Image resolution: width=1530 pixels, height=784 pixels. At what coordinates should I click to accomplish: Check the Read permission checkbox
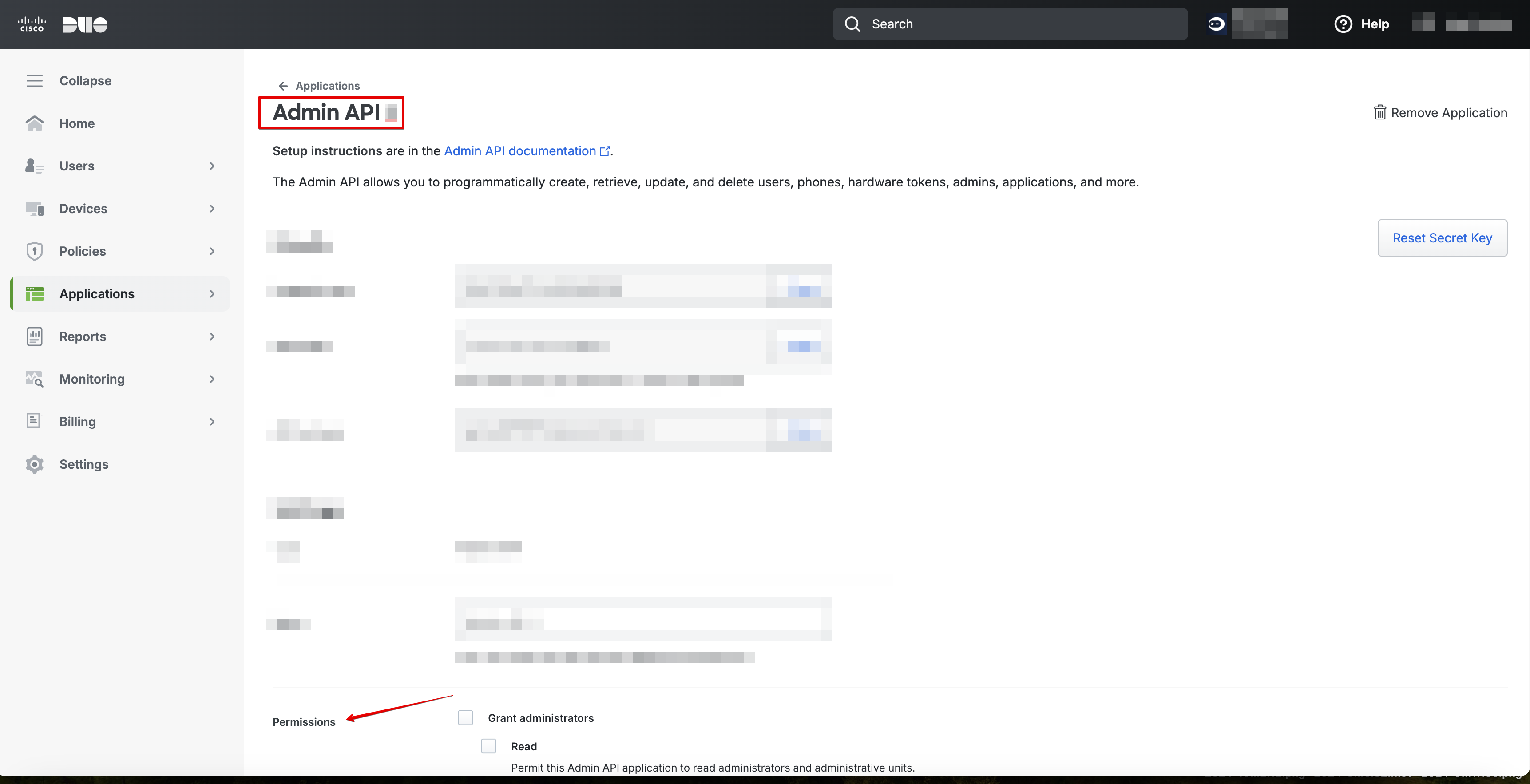tap(488, 746)
